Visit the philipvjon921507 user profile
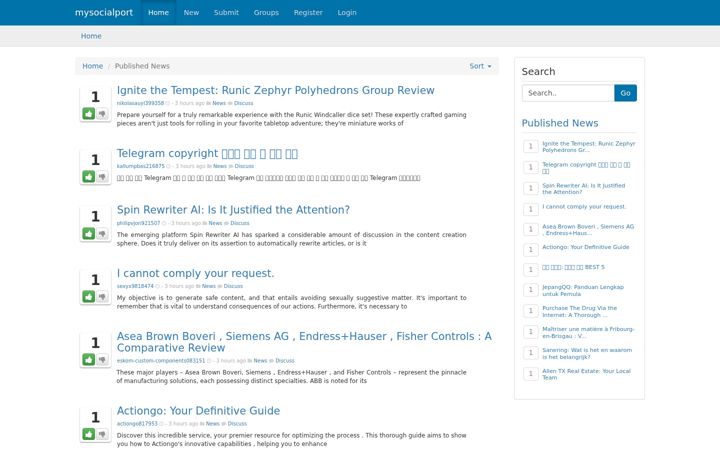Image resolution: width=720 pixels, height=450 pixels. 138,223
